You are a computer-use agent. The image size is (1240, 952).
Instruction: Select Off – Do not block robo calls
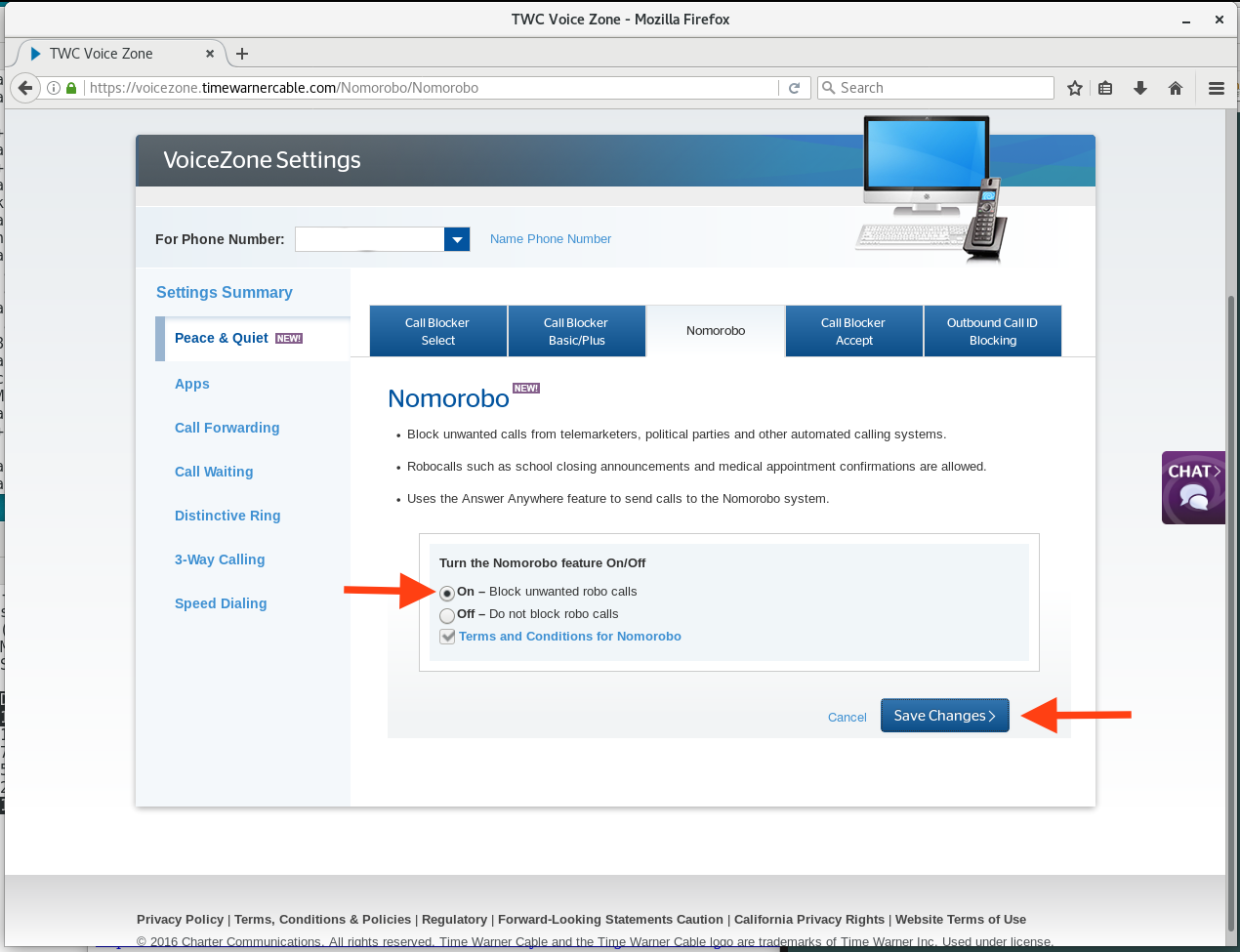pyautogui.click(x=447, y=615)
